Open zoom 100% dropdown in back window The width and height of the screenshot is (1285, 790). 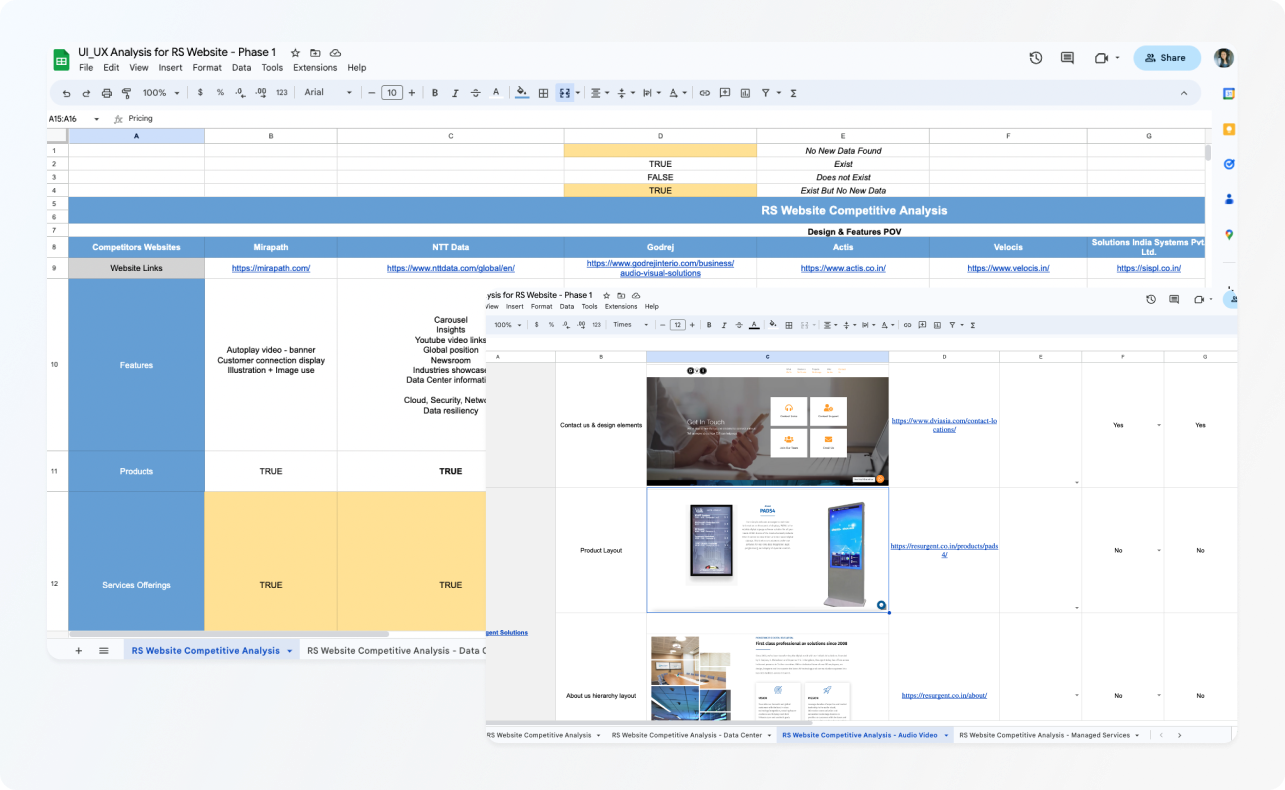[x=161, y=93]
